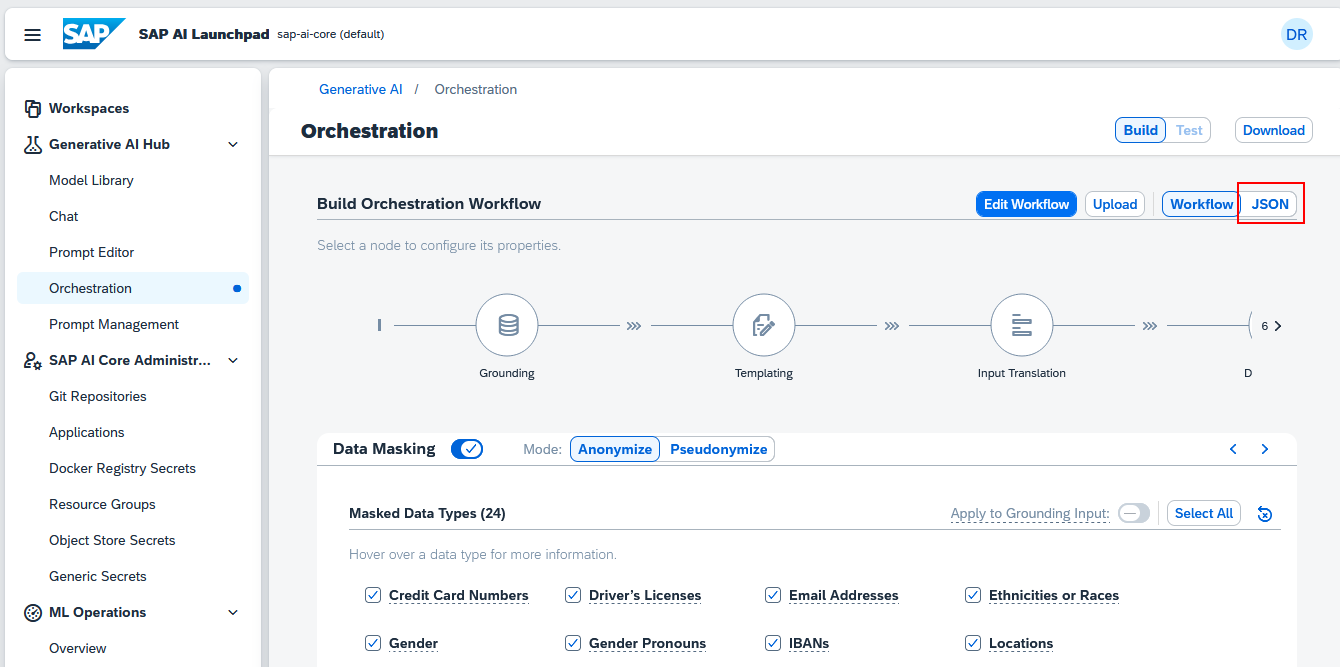The width and height of the screenshot is (1340, 667).
Task: Click the ML Operations icon
Action: [x=32, y=612]
